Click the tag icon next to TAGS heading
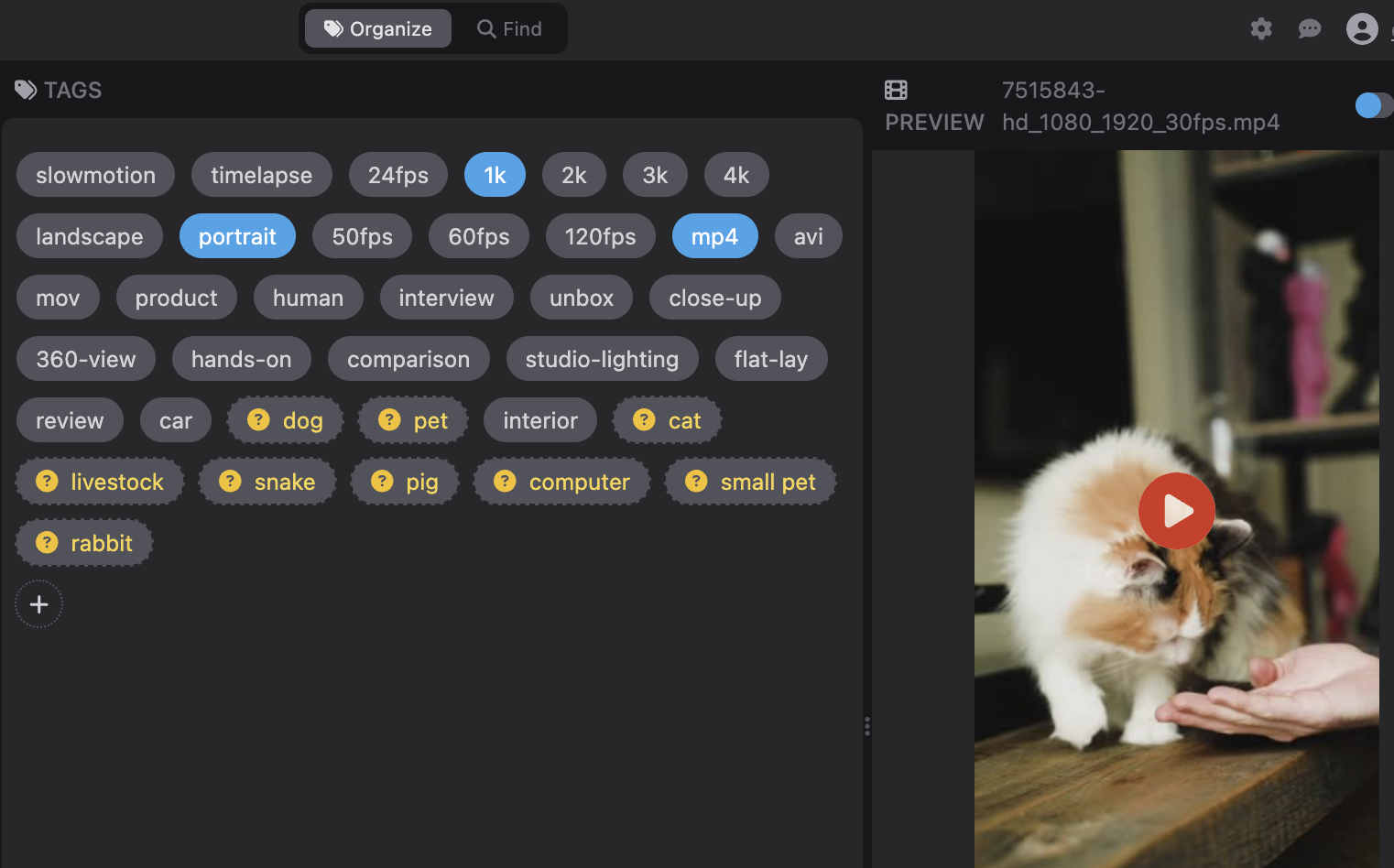The width and height of the screenshot is (1394, 868). click(x=25, y=89)
